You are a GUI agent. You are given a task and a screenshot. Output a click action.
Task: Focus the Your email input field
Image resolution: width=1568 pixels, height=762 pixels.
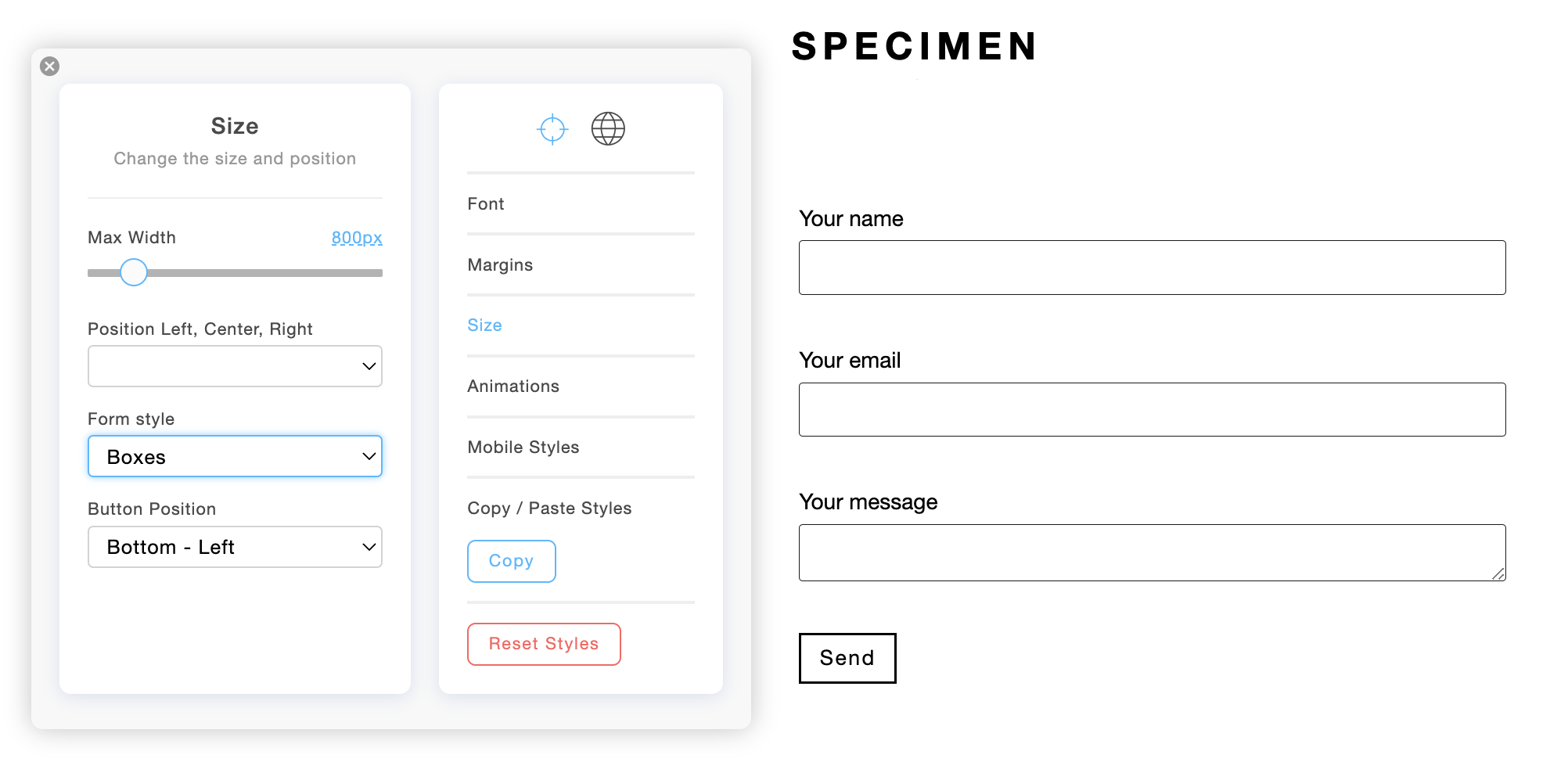tap(1152, 409)
